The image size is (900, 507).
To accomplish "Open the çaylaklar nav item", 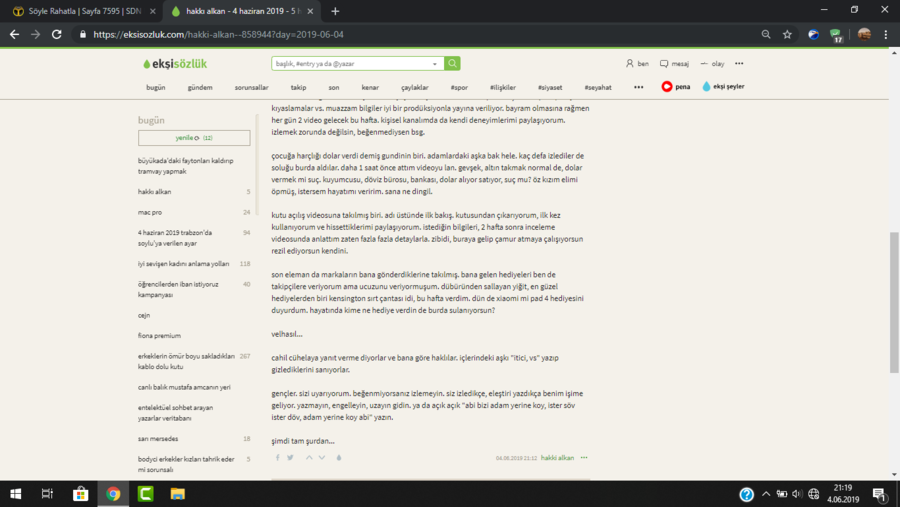I will pyautogui.click(x=415, y=87).
